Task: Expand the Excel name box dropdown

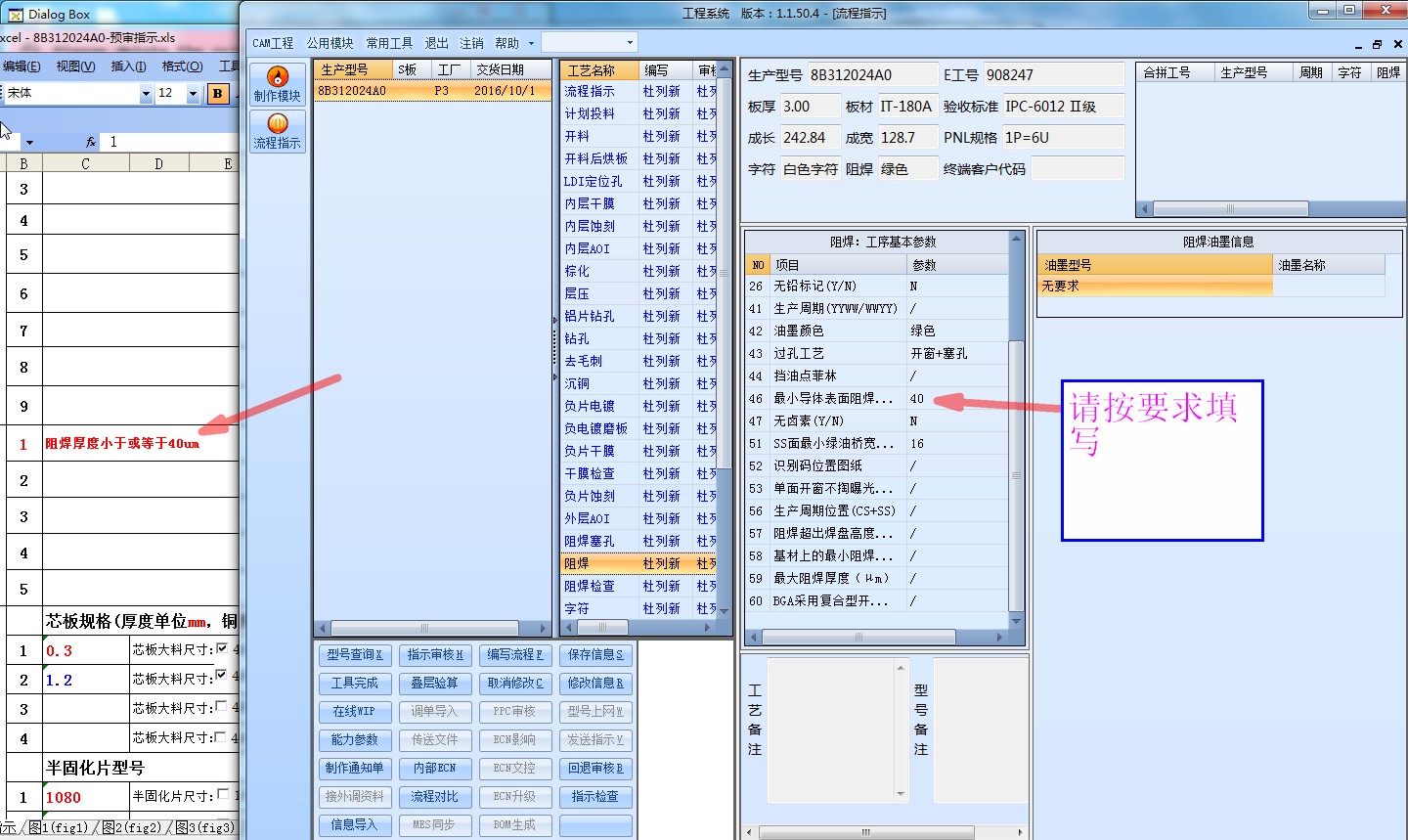Action: pos(29,143)
